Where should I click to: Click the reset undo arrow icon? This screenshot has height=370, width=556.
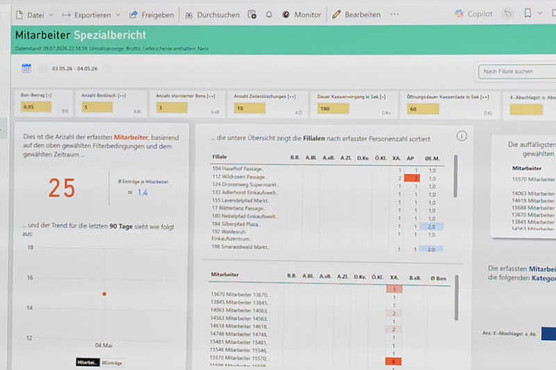508,14
